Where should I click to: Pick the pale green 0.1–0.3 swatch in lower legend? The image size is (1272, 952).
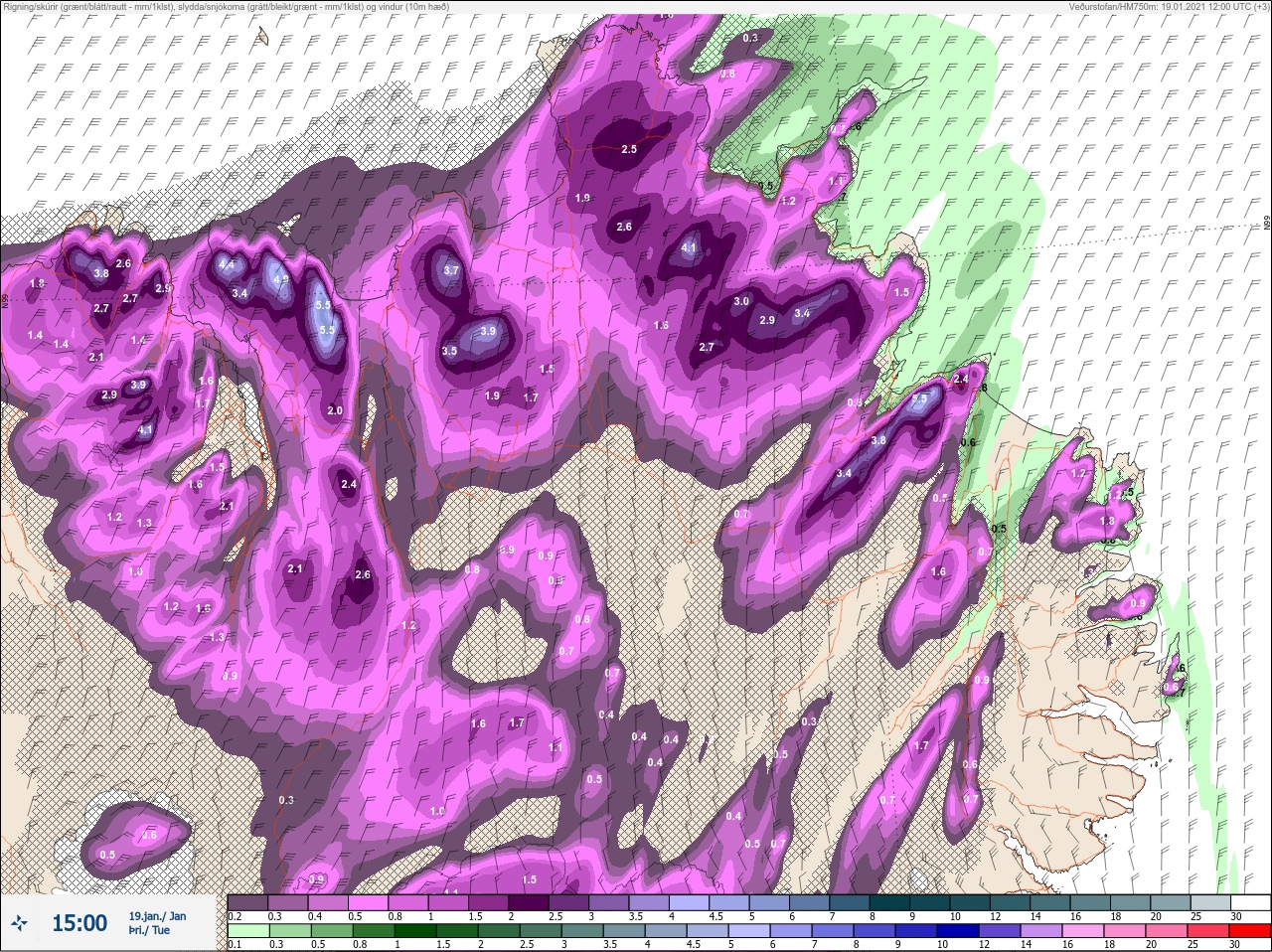point(248,931)
